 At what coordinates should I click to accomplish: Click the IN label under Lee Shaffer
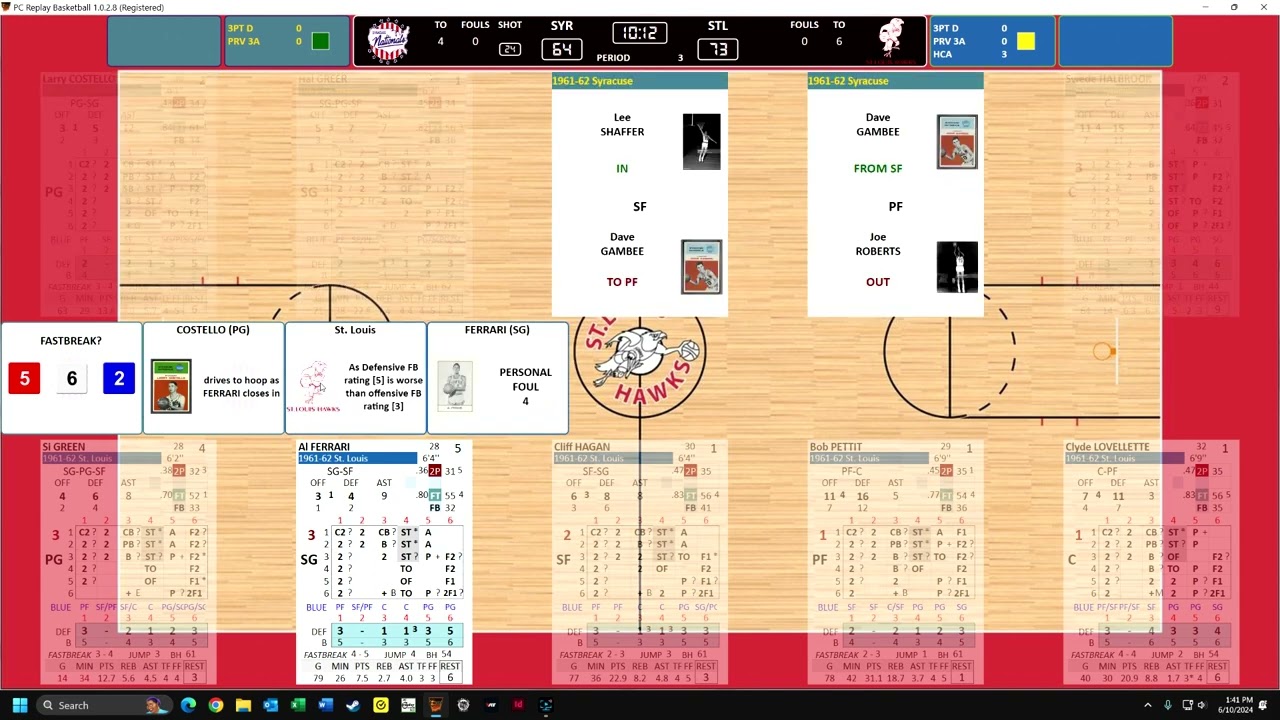622,169
